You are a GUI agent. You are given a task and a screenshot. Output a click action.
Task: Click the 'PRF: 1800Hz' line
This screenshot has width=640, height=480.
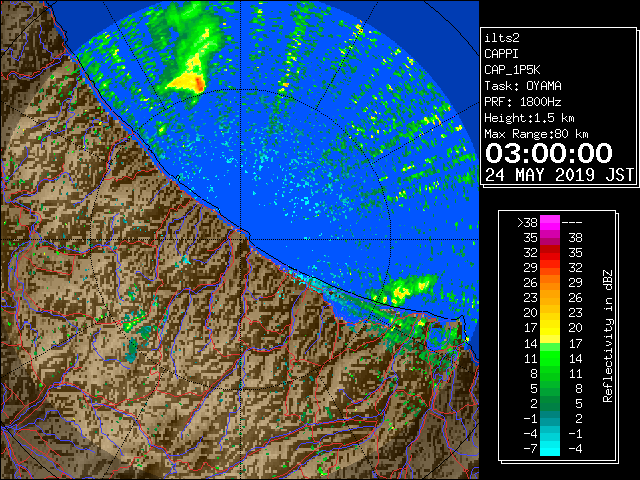(523, 102)
